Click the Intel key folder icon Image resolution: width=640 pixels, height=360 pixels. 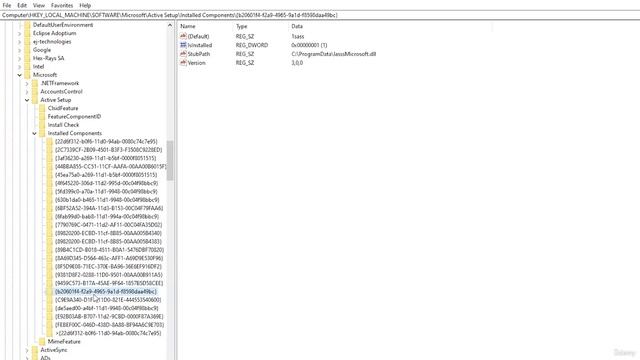pyautogui.click(x=27, y=67)
